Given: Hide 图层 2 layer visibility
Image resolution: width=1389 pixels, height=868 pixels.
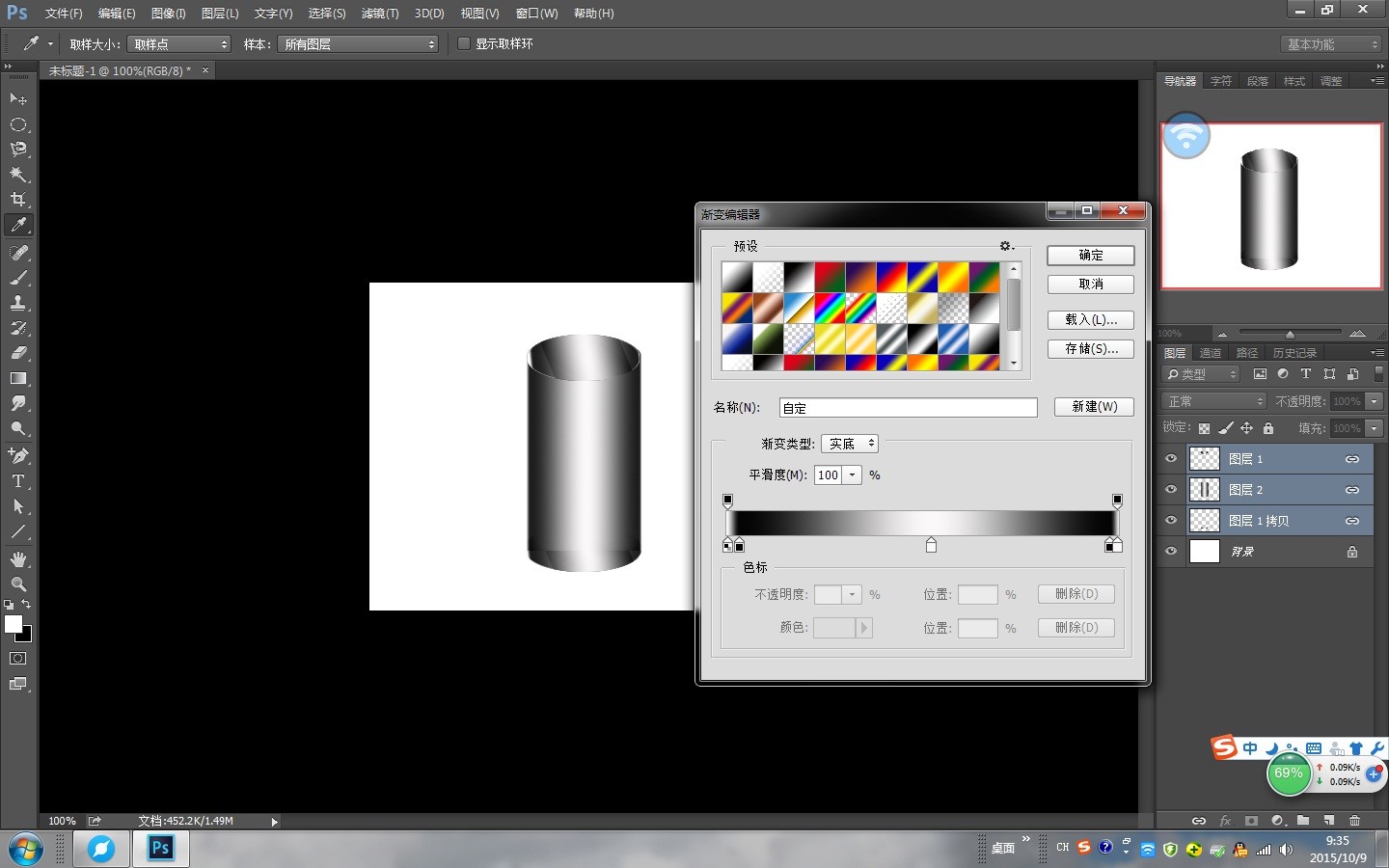Looking at the screenshot, I should point(1171,490).
